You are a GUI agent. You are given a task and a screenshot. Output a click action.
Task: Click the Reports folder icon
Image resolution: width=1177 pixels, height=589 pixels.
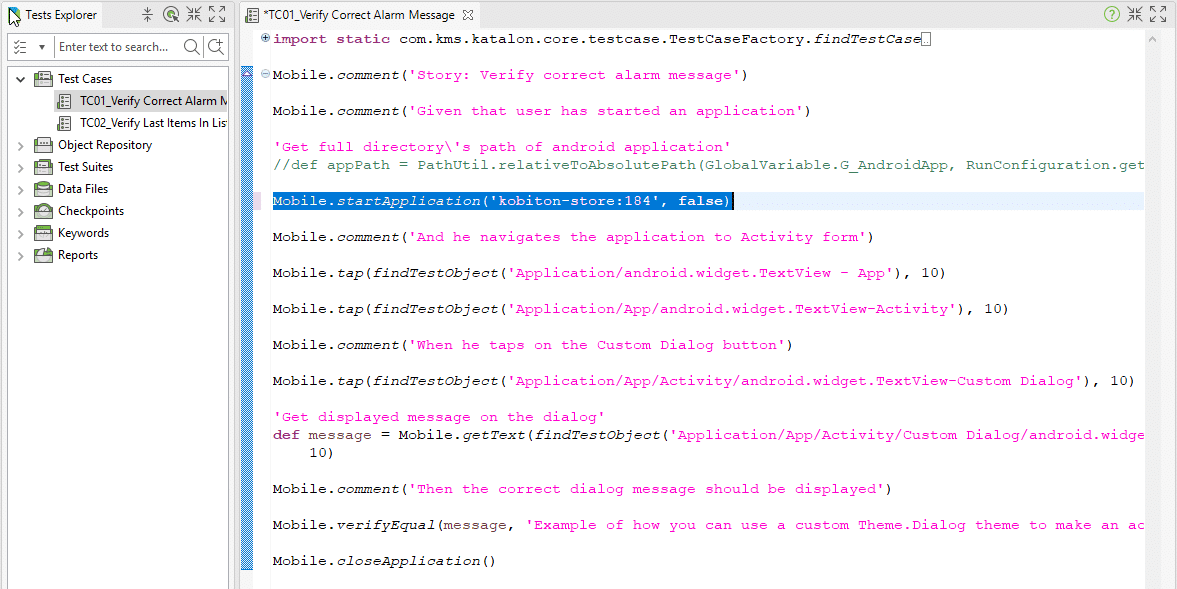coord(43,255)
